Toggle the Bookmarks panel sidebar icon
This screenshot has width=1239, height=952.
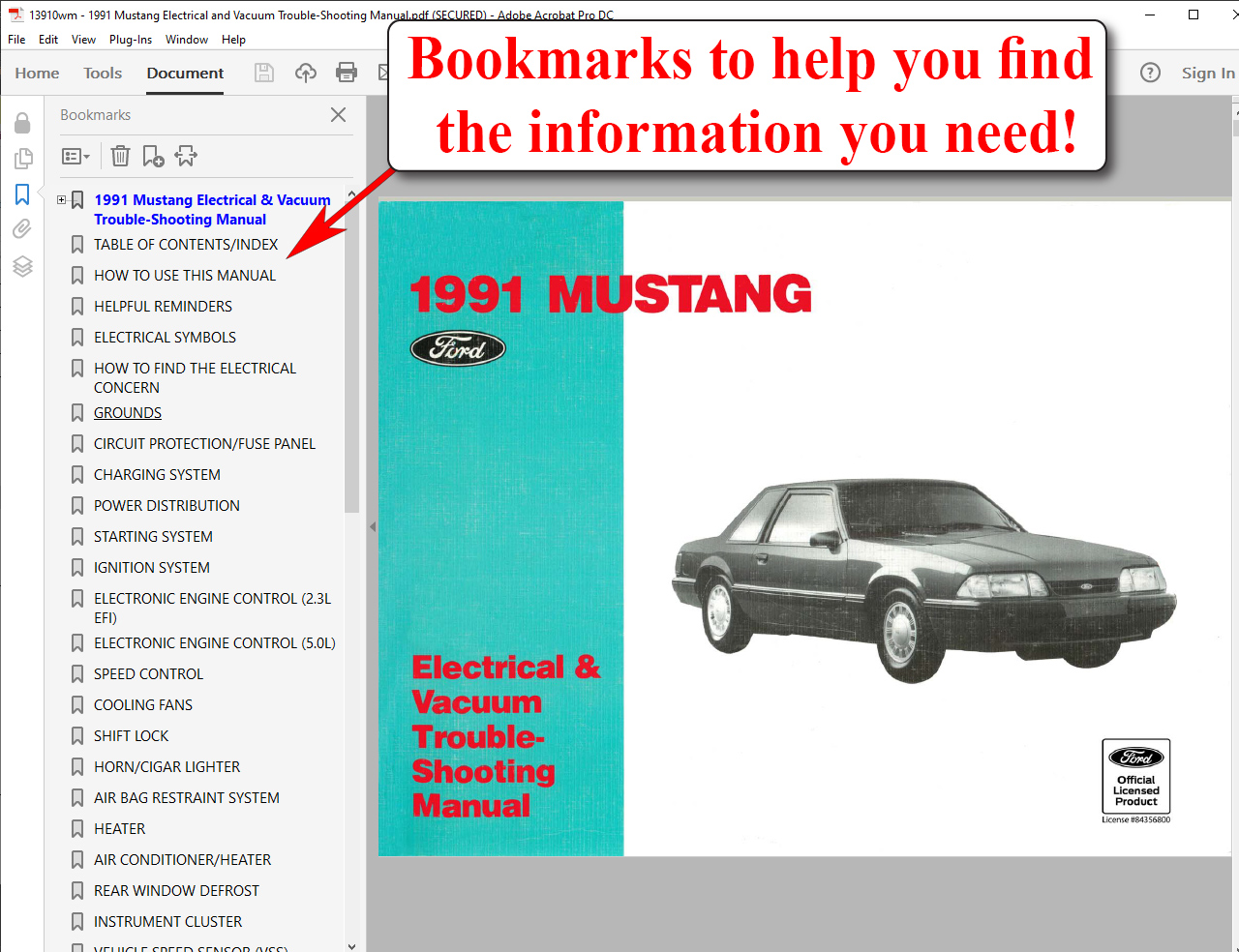[x=22, y=194]
